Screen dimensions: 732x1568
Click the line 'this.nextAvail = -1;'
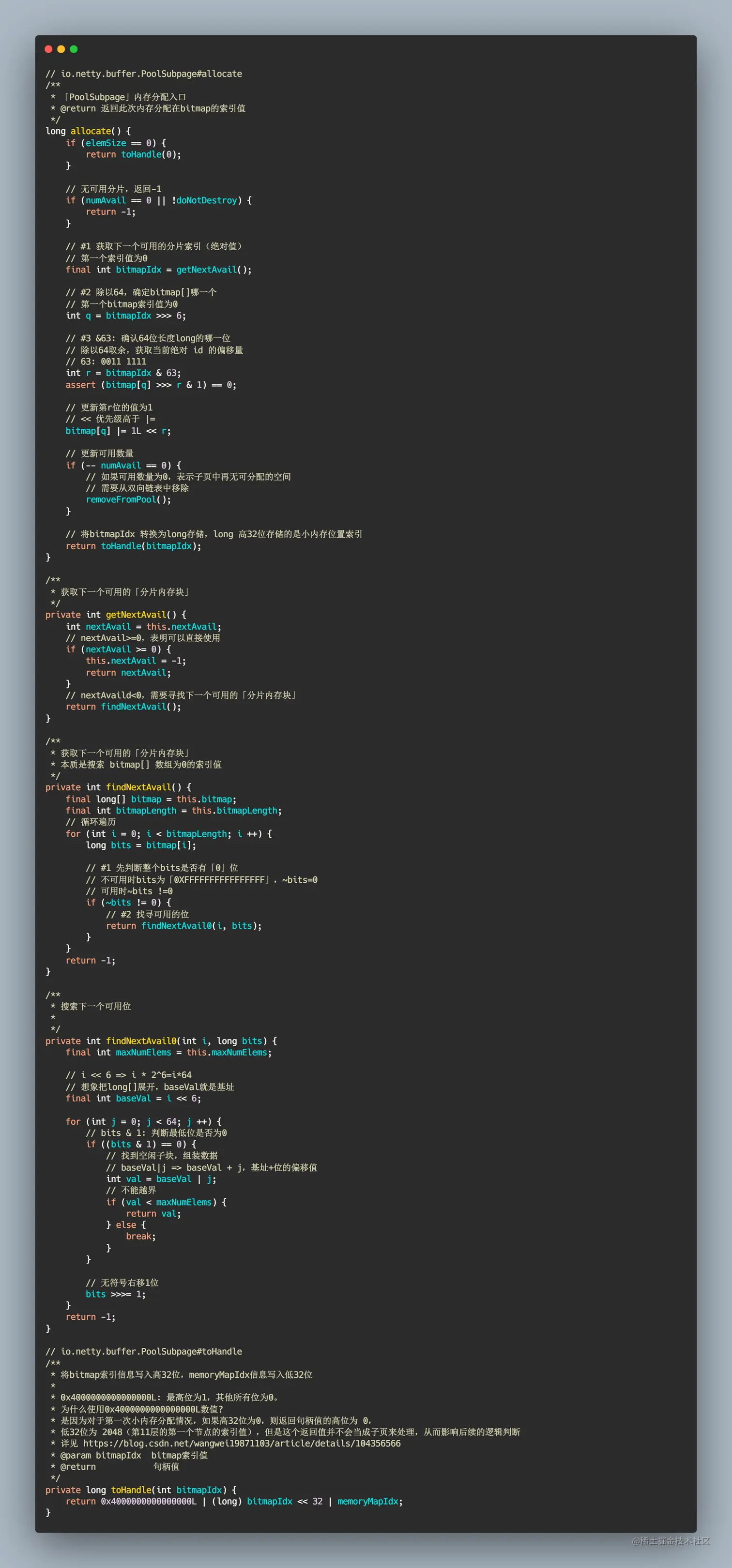[136, 661]
